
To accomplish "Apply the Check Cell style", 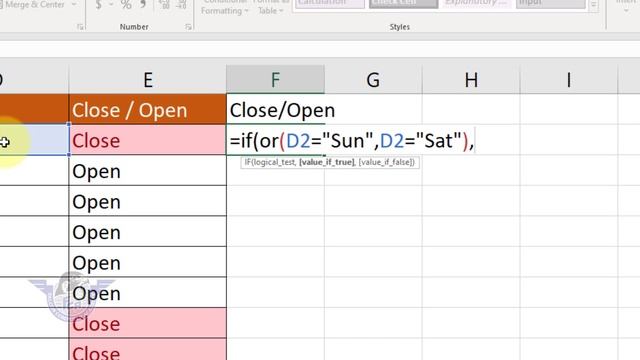I will 403,3.
